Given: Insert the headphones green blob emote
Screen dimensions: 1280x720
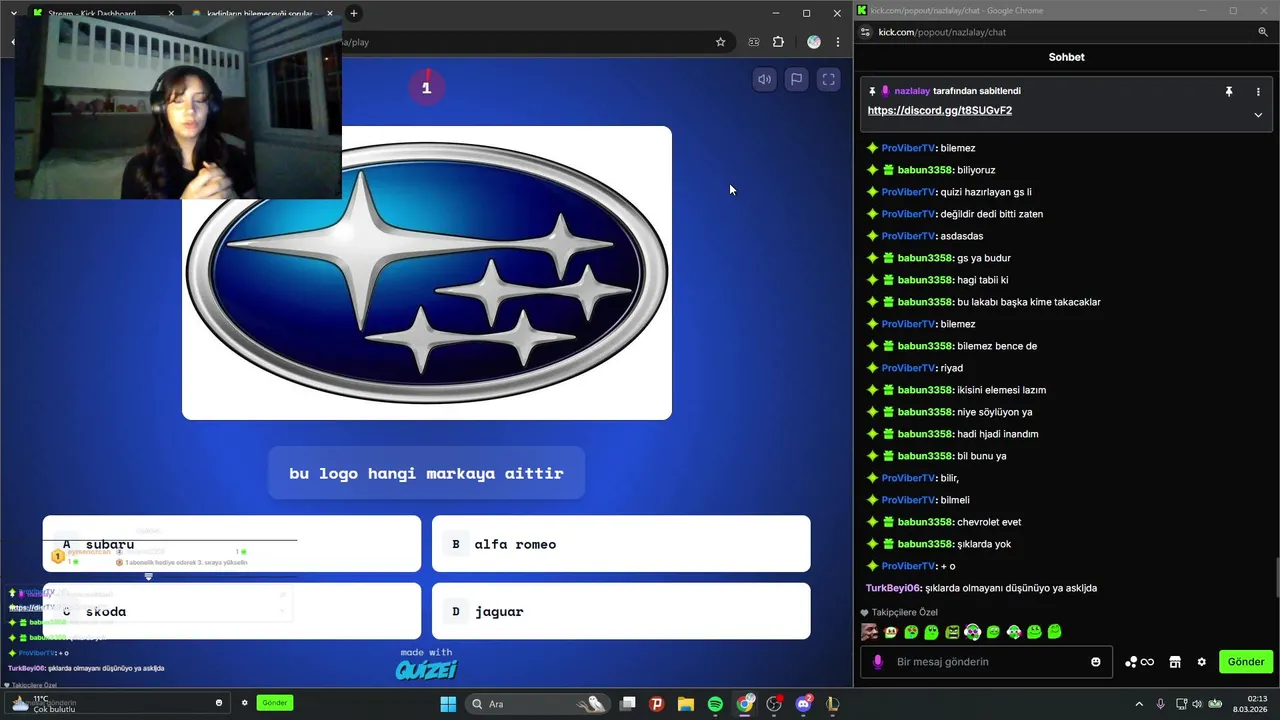Looking at the screenshot, I should [x=972, y=632].
